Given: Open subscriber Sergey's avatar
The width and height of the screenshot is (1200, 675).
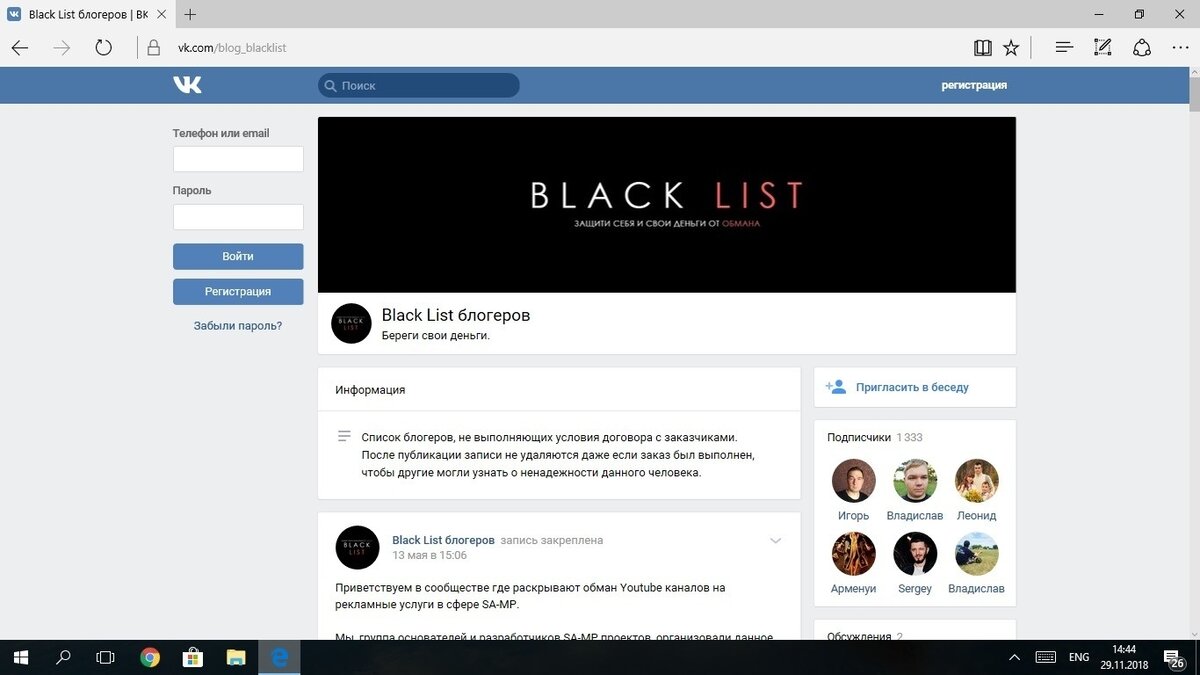Looking at the screenshot, I should tap(915, 554).
